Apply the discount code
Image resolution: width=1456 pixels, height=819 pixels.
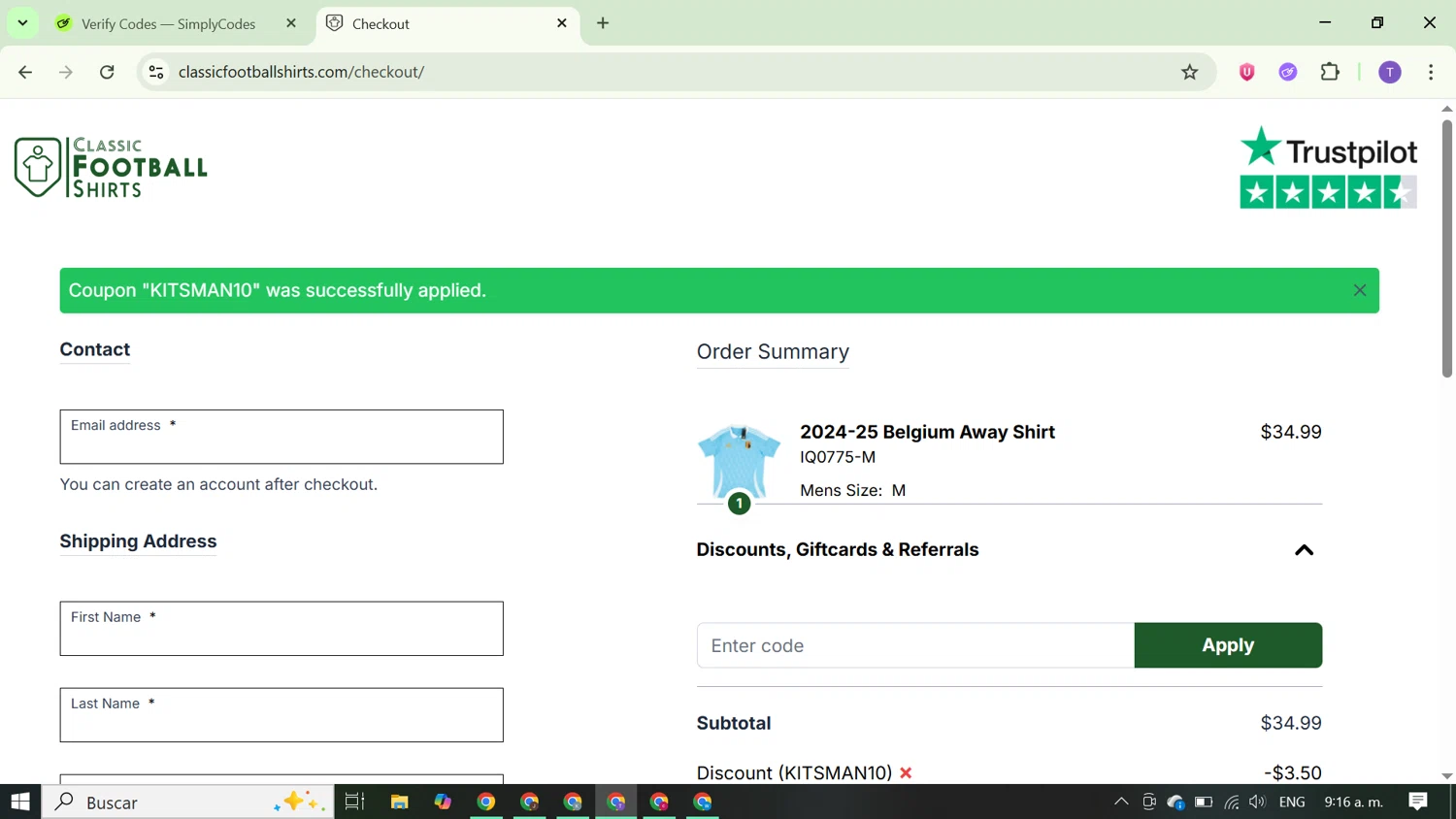1228,645
